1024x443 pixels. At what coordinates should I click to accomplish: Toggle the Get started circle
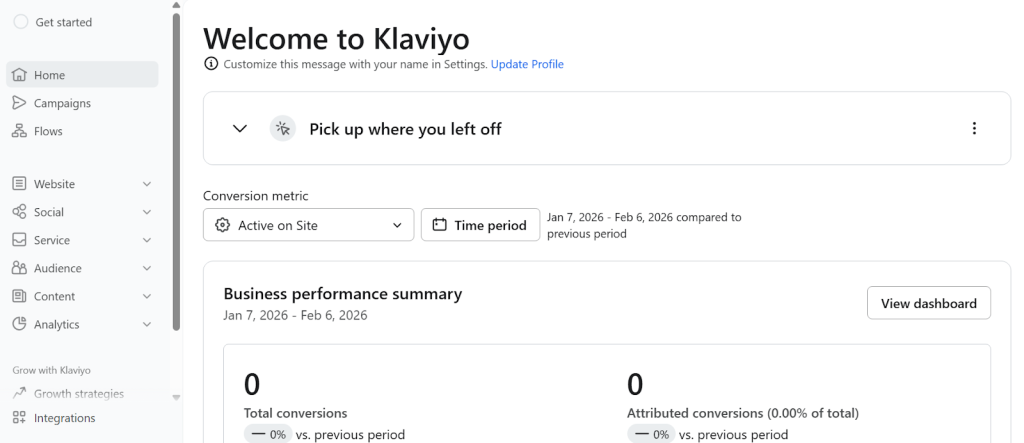point(20,22)
